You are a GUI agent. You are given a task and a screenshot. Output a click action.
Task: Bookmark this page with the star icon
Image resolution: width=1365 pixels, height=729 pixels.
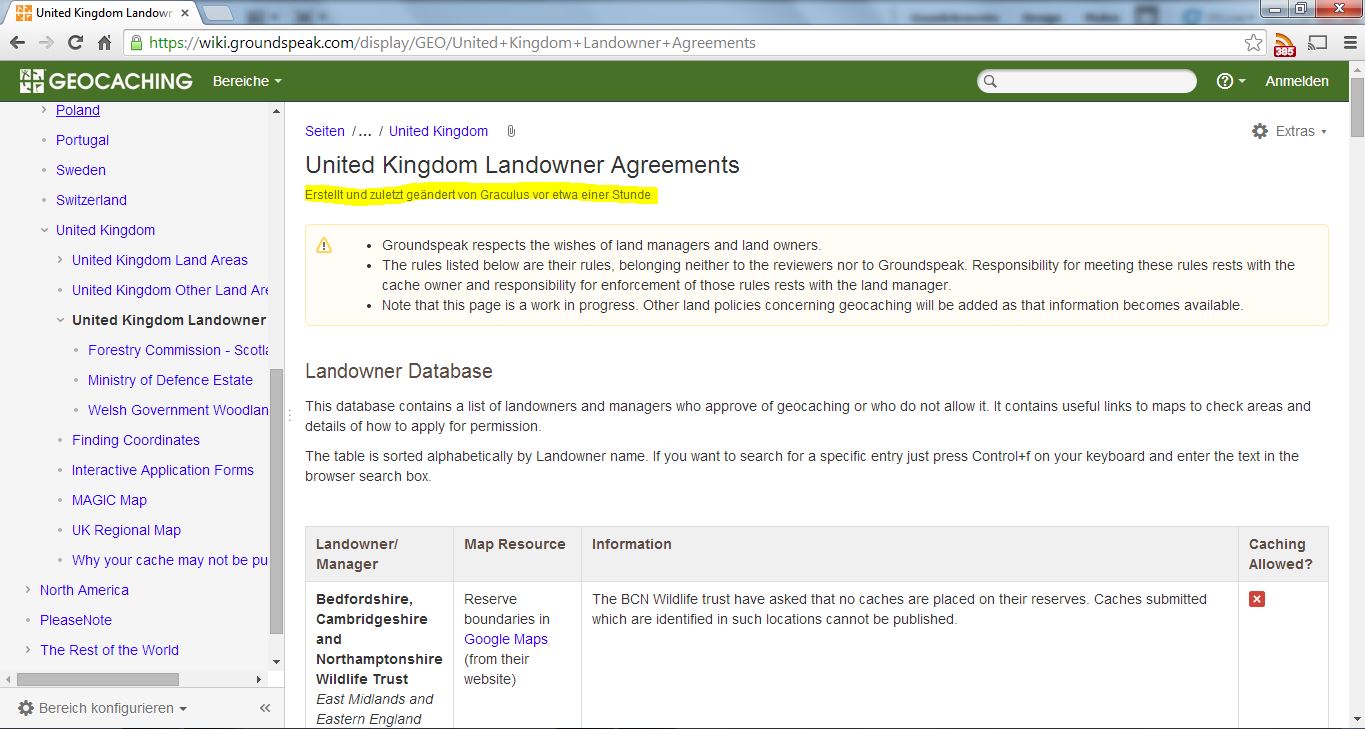(x=1253, y=43)
